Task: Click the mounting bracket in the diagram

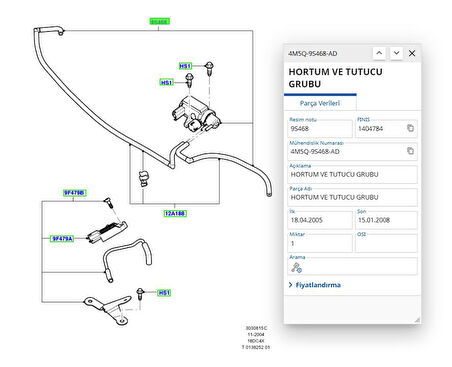Action: 108,309
